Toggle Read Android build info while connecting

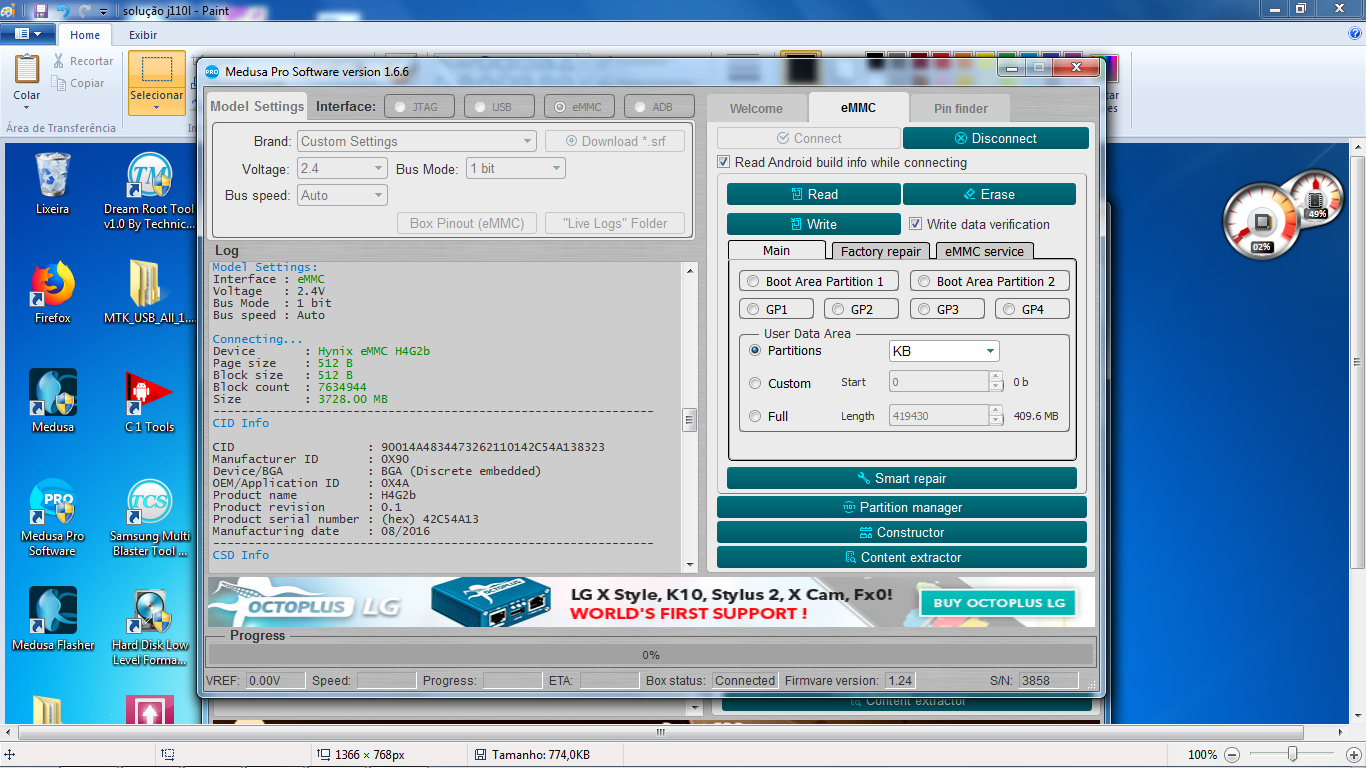tap(724, 162)
